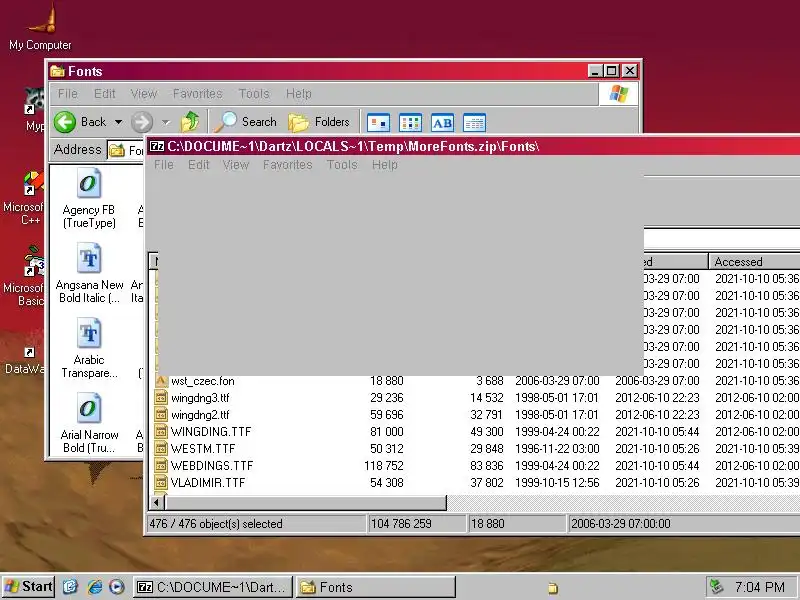Toggle the Folders pane in Fonts window

[319, 122]
